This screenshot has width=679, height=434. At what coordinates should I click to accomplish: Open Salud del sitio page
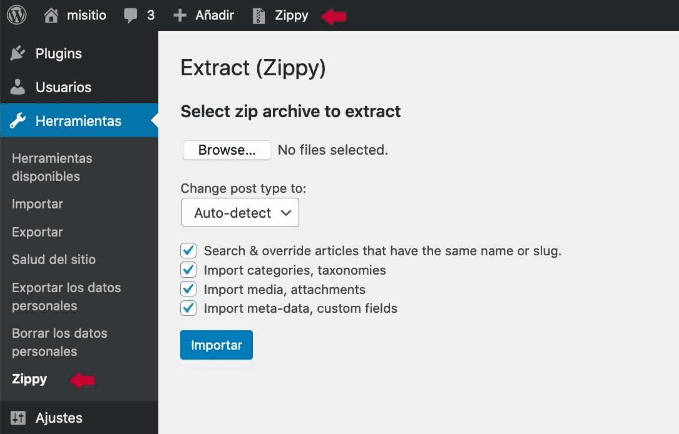coord(54,259)
